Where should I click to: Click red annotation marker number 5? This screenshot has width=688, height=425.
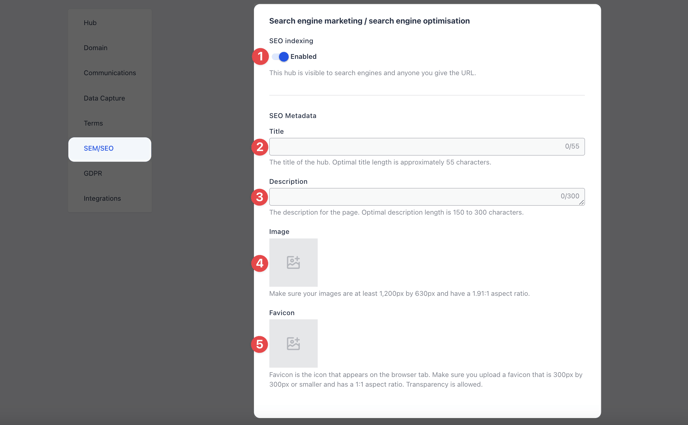point(260,344)
